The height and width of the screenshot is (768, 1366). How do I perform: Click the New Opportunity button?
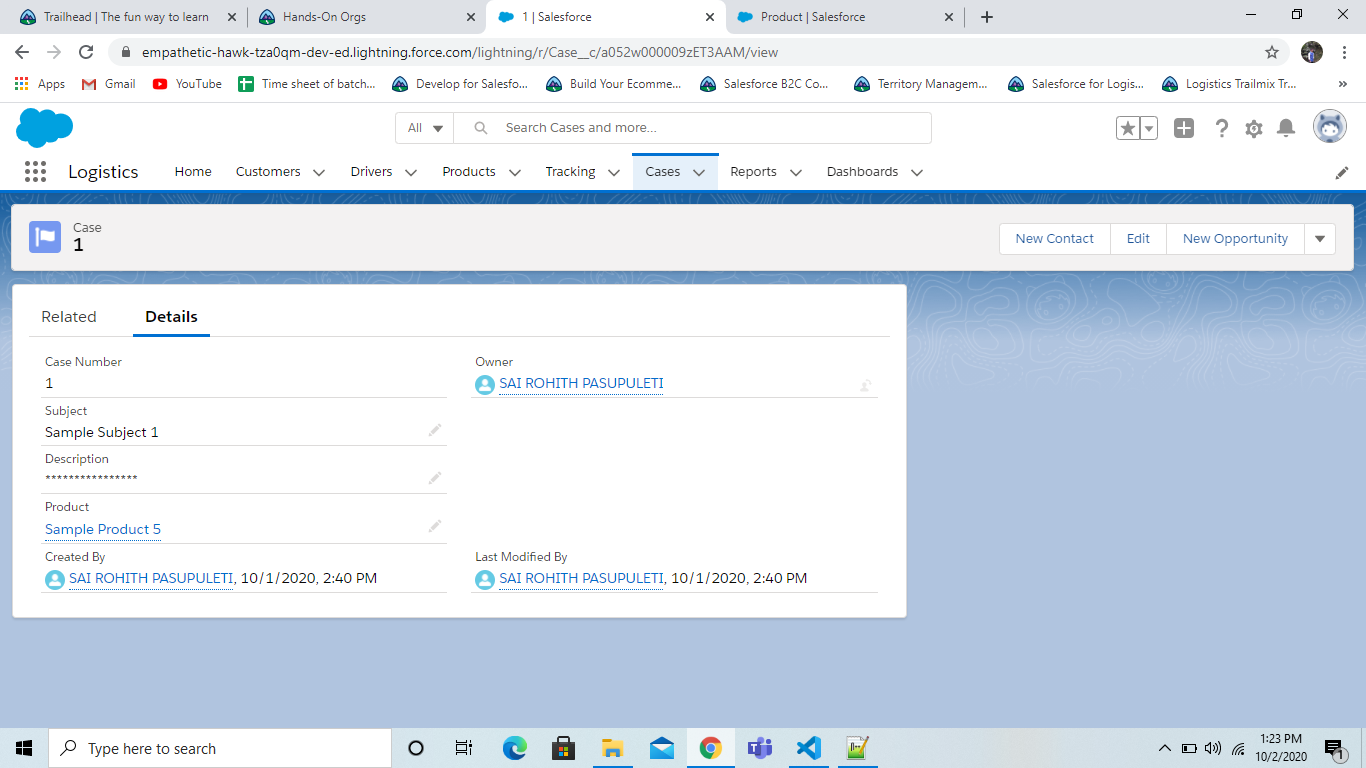(x=1235, y=238)
